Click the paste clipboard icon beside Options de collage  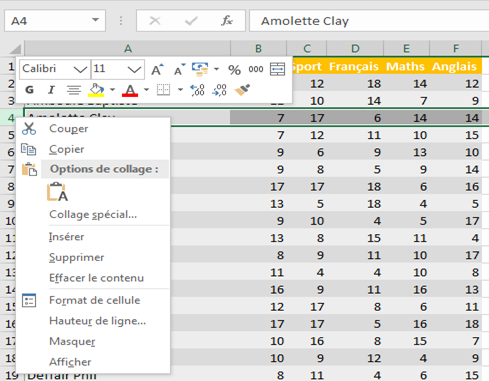(29, 169)
